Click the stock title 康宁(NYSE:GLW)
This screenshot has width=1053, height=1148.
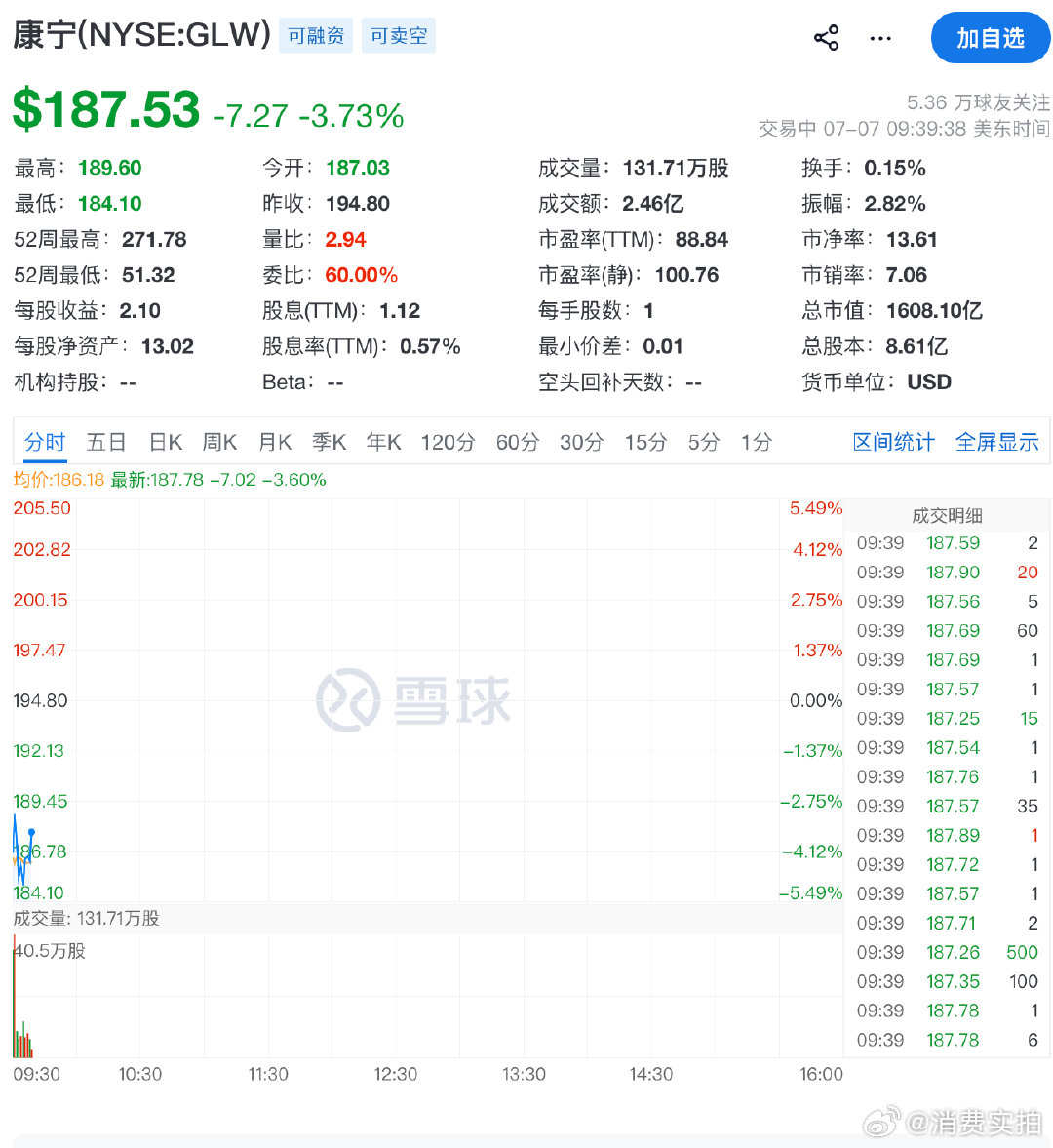click(142, 35)
